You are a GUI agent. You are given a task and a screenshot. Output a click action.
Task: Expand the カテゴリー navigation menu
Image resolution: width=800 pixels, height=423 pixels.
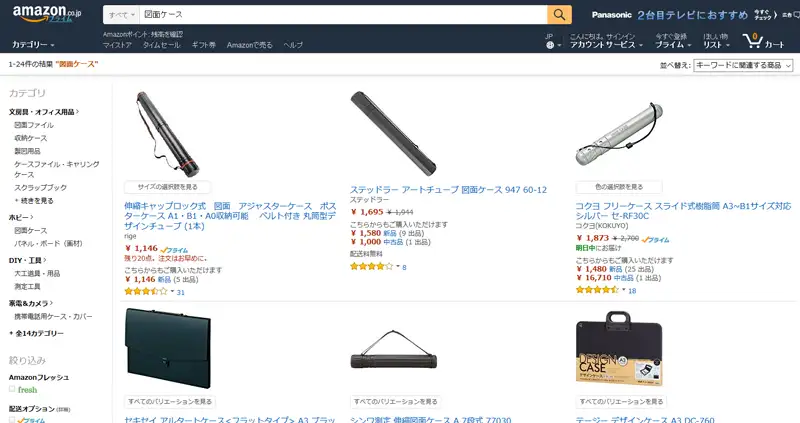33,45
